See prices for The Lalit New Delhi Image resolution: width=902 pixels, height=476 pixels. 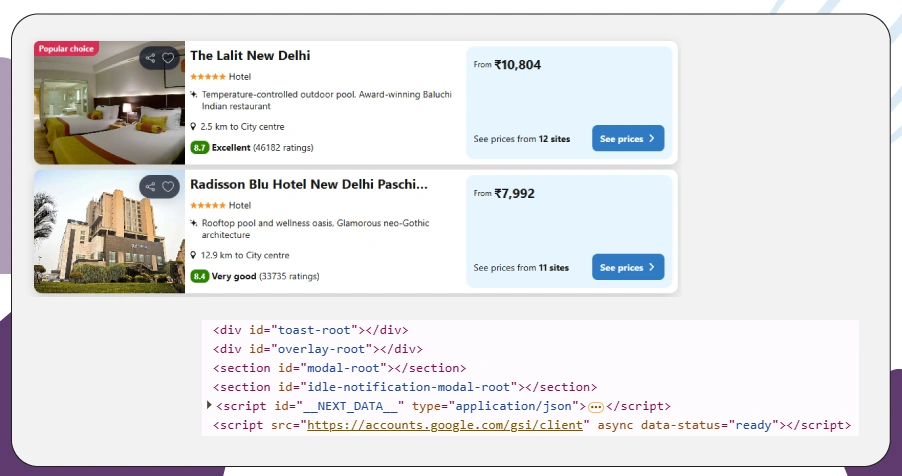click(x=628, y=138)
